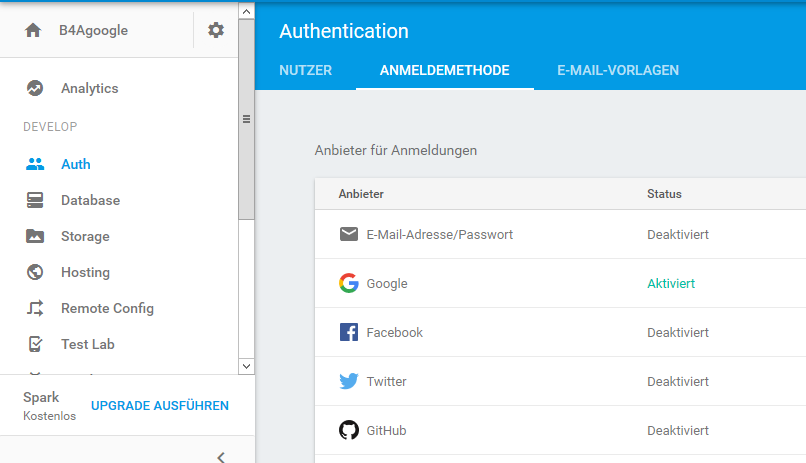Click the Google logo icon
Image resolution: width=806 pixels, height=463 pixels.
(349, 283)
